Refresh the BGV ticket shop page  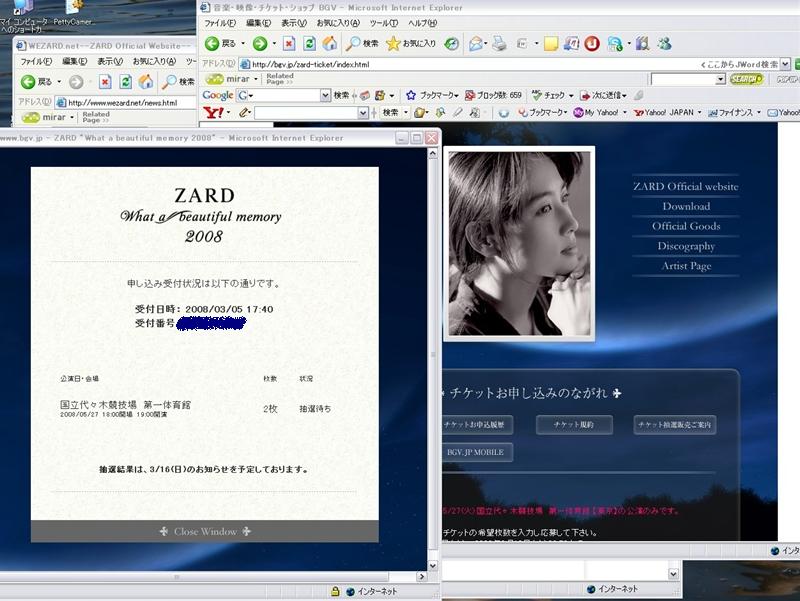pyautogui.click(x=309, y=44)
